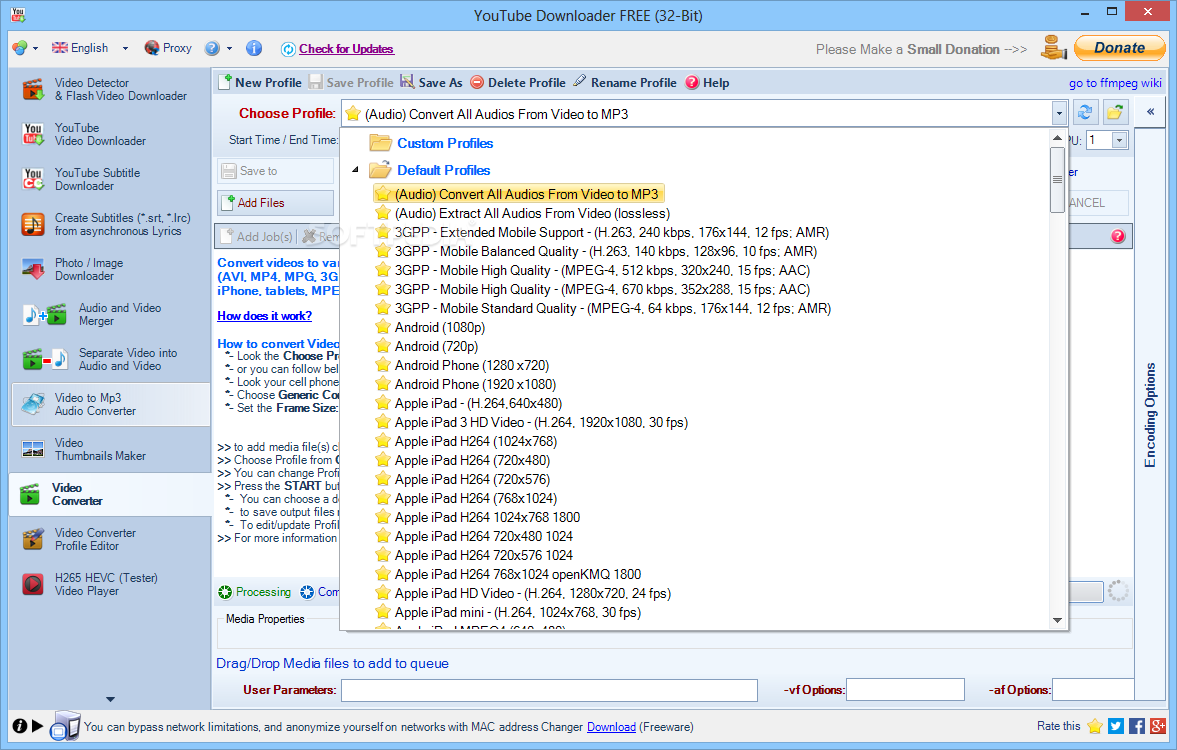The width and height of the screenshot is (1177, 750).
Task: Open Video Detector & Flash Video Downloader
Action: (x=110, y=89)
